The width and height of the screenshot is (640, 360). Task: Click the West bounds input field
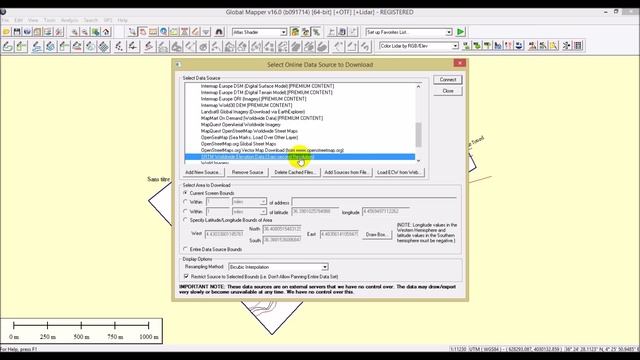click(224, 234)
